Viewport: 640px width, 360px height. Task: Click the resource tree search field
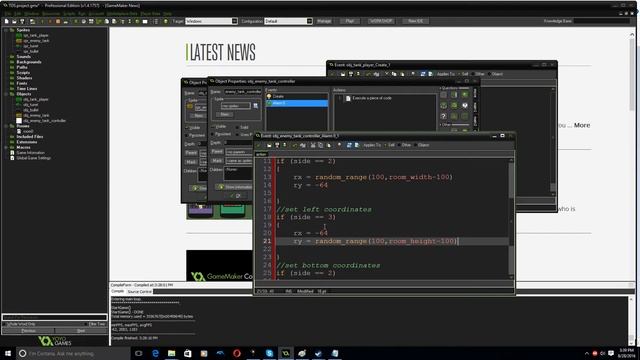(54, 317)
